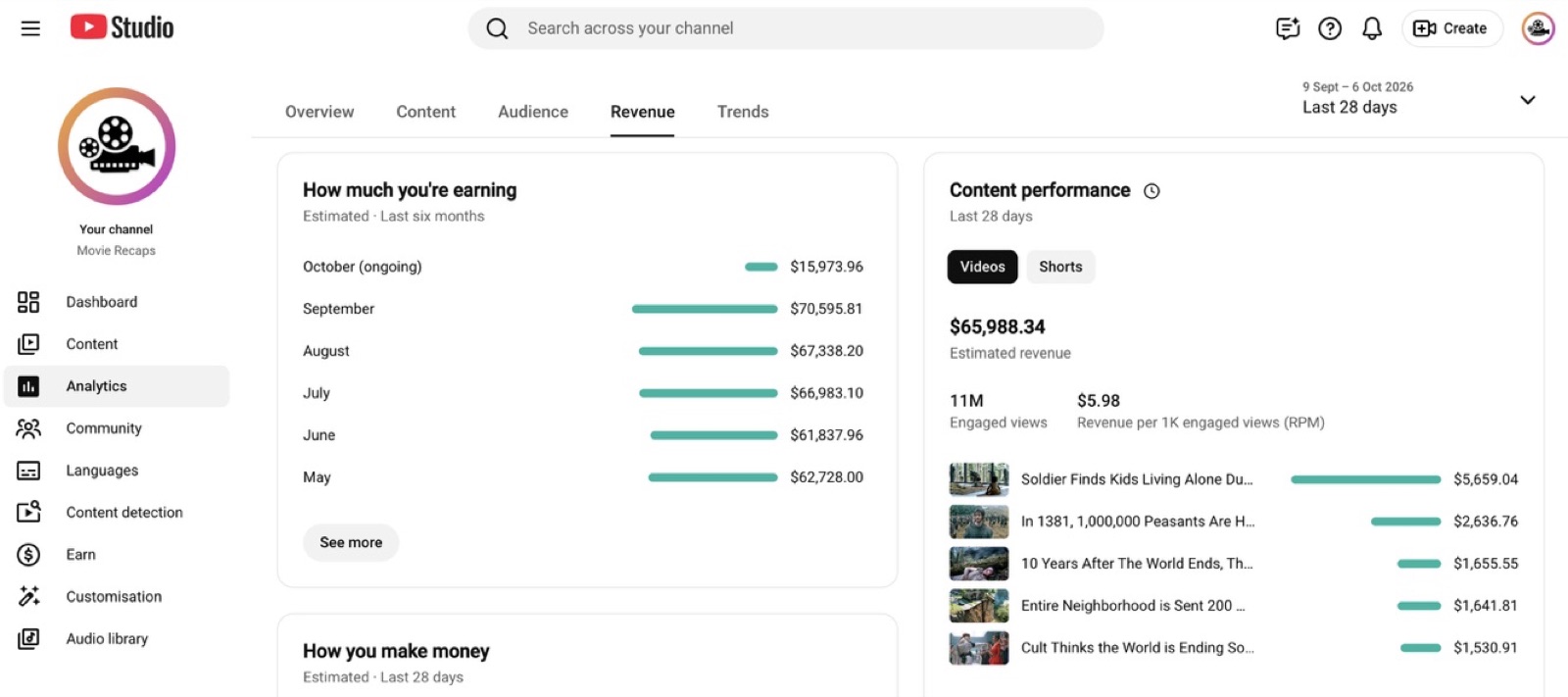The image size is (1568, 697).
Task: Click the Languages subtitles icon
Action: coord(28,471)
